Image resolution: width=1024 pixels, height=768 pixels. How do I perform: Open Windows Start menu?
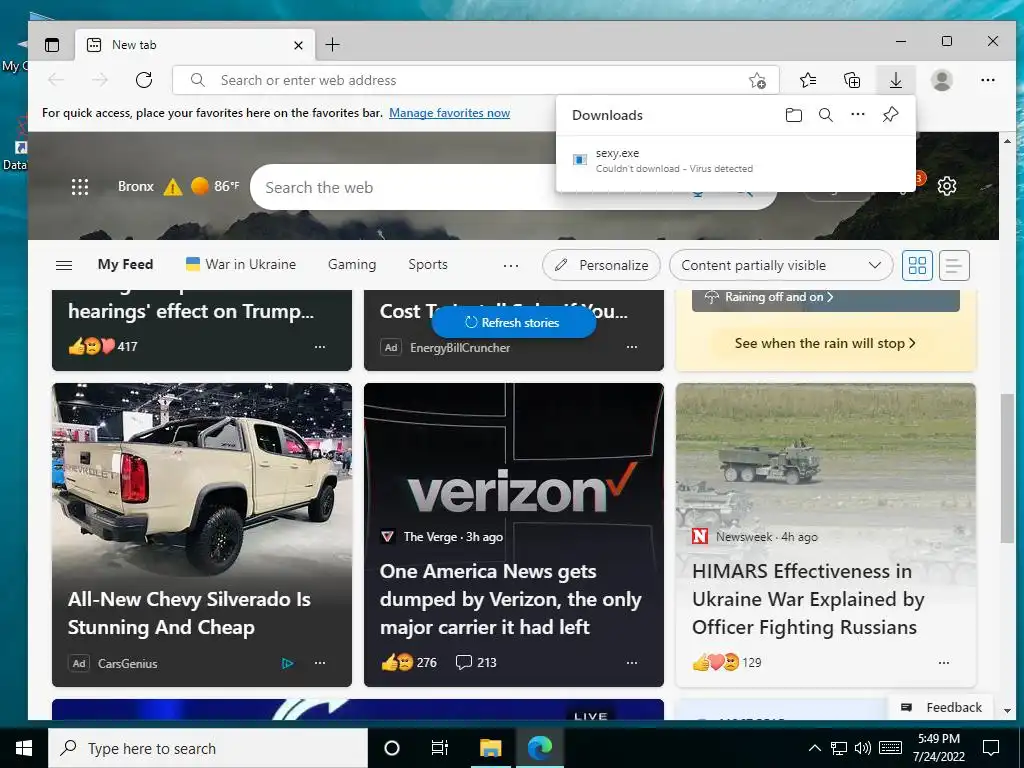(x=24, y=748)
